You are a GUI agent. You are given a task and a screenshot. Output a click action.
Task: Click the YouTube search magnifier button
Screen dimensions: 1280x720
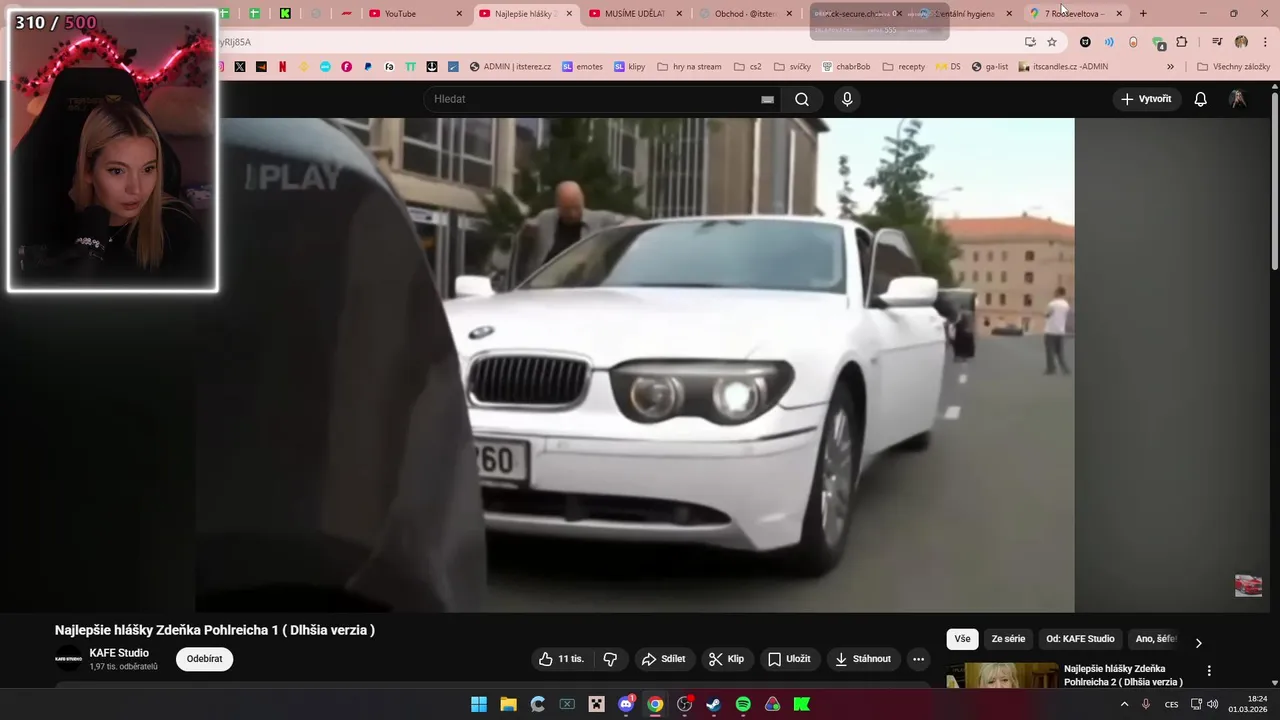[802, 99]
